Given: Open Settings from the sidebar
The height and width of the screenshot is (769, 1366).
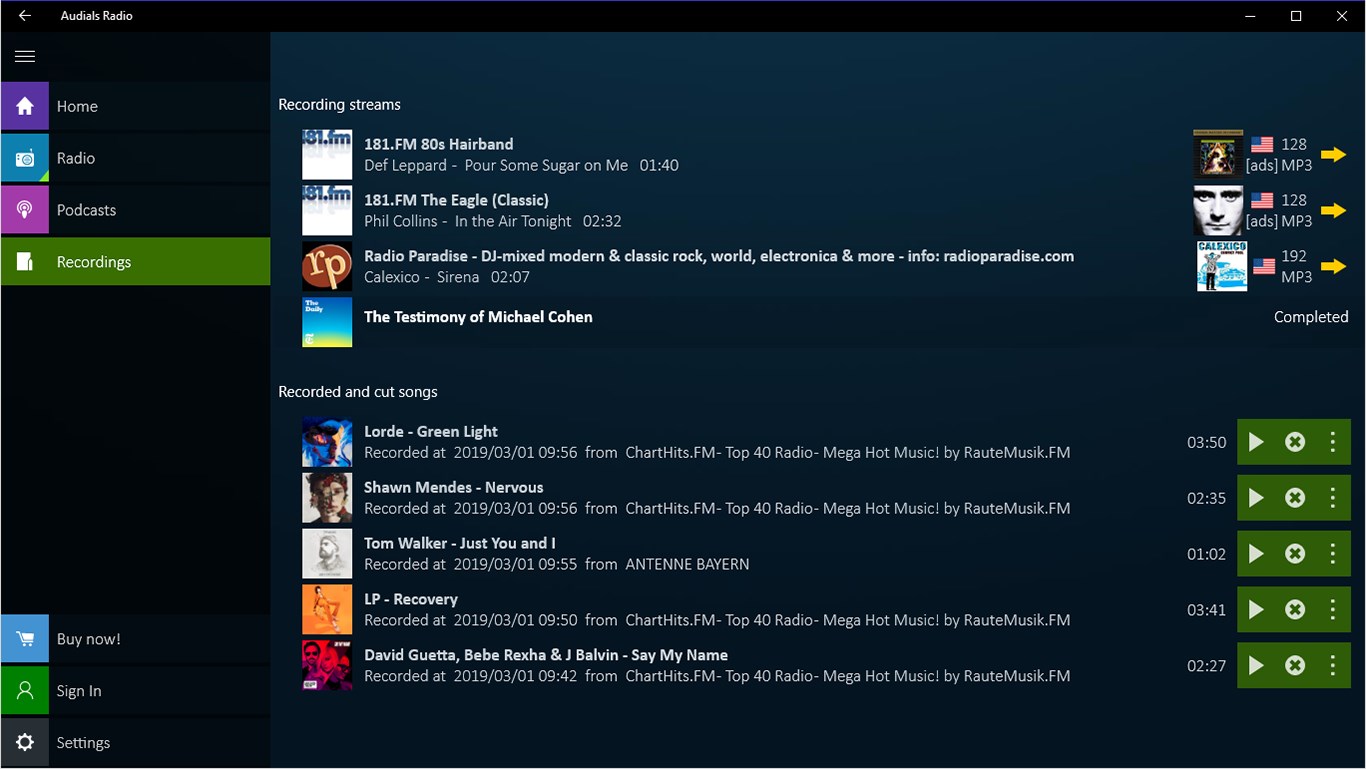Looking at the screenshot, I should point(25,742).
